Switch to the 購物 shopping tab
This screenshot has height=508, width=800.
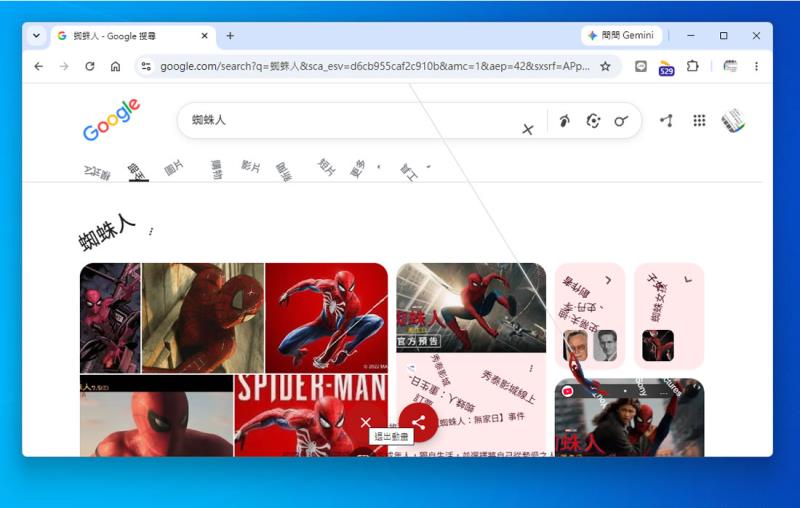pyautogui.click(x=216, y=170)
